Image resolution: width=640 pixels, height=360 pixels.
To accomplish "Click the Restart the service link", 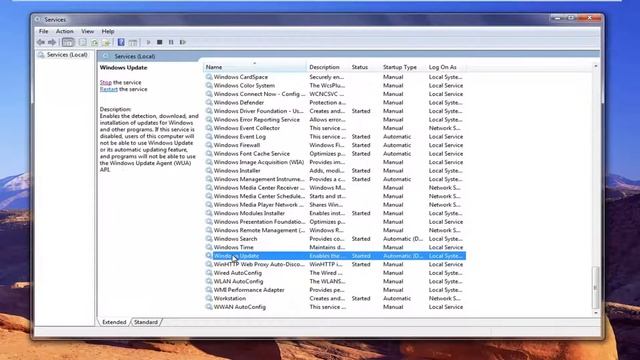I will [x=109, y=89].
